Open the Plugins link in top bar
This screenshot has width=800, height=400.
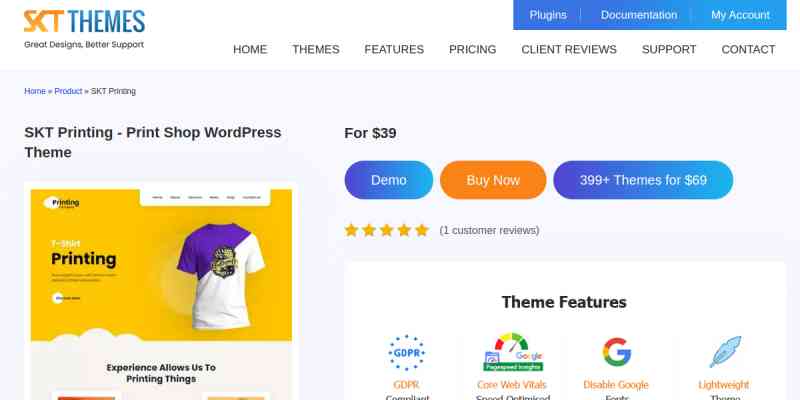pos(548,15)
